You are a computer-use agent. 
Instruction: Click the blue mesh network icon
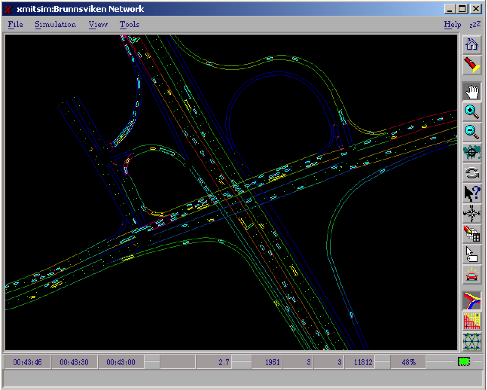click(x=472, y=341)
